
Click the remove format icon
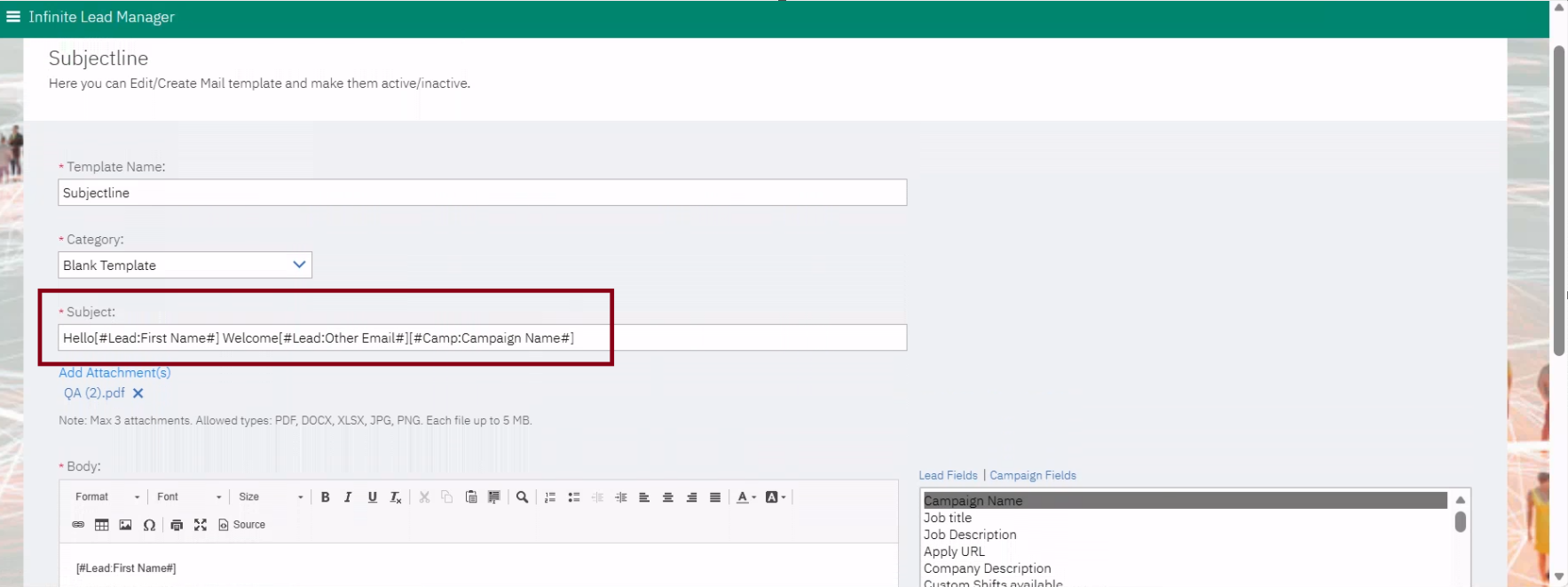396,497
